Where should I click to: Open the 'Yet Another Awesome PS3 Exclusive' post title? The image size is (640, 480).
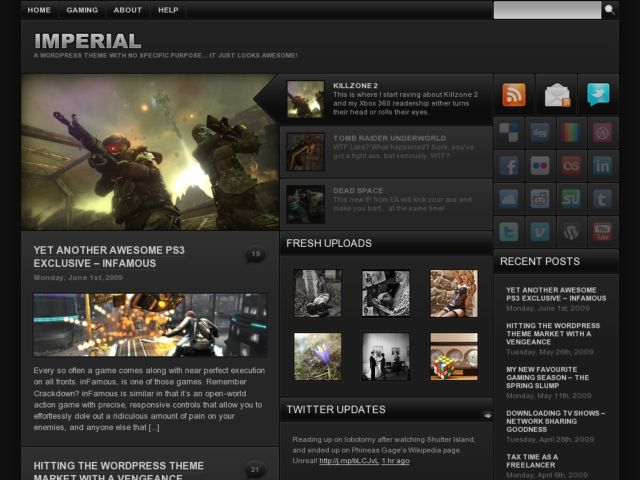[x=109, y=257]
